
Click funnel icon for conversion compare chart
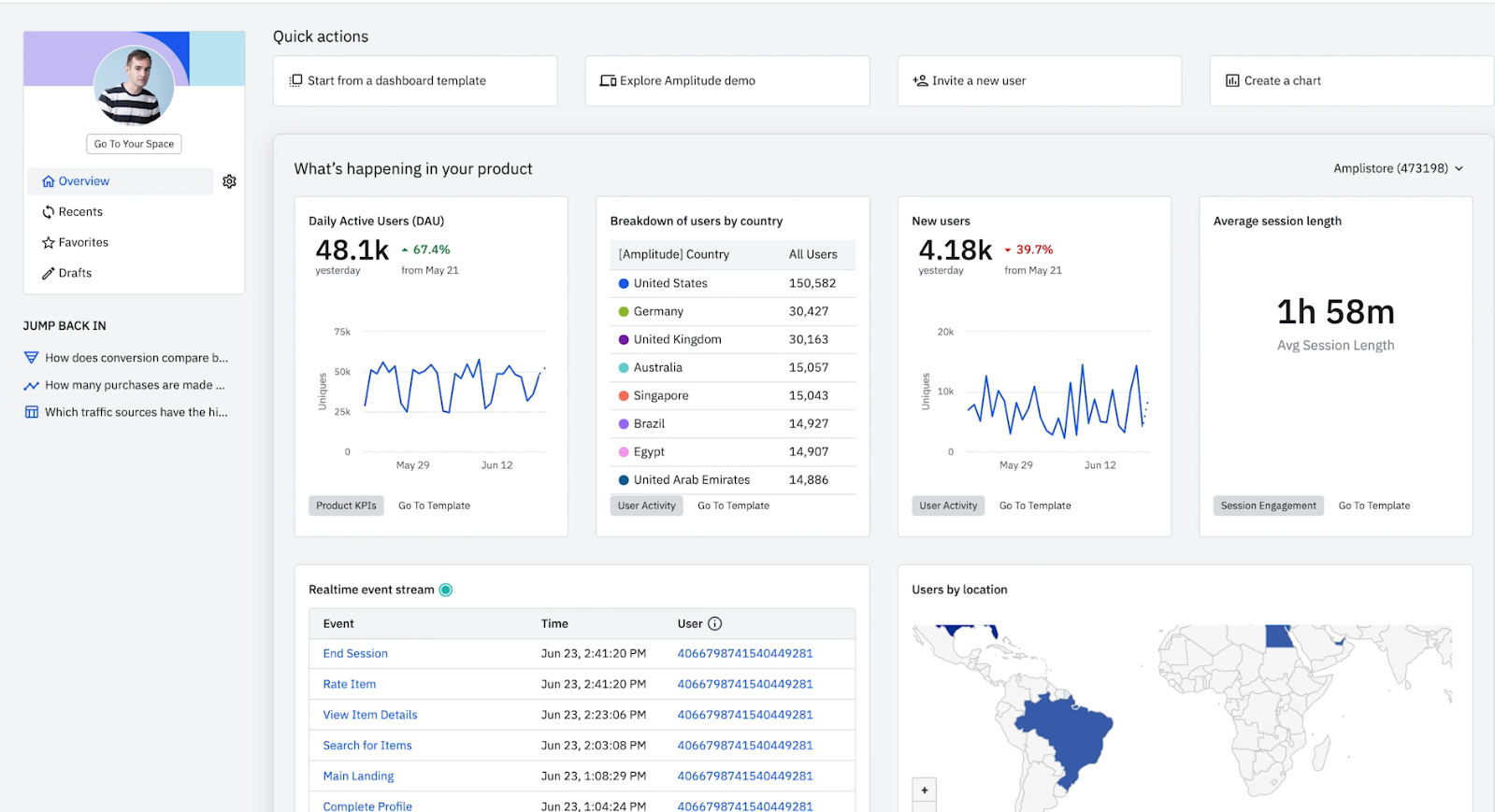click(32, 358)
